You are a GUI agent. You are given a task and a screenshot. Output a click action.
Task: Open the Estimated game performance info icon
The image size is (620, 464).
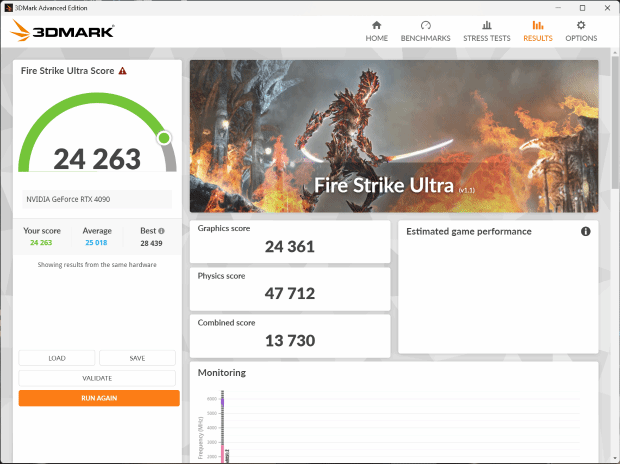pyautogui.click(x=586, y=231)
